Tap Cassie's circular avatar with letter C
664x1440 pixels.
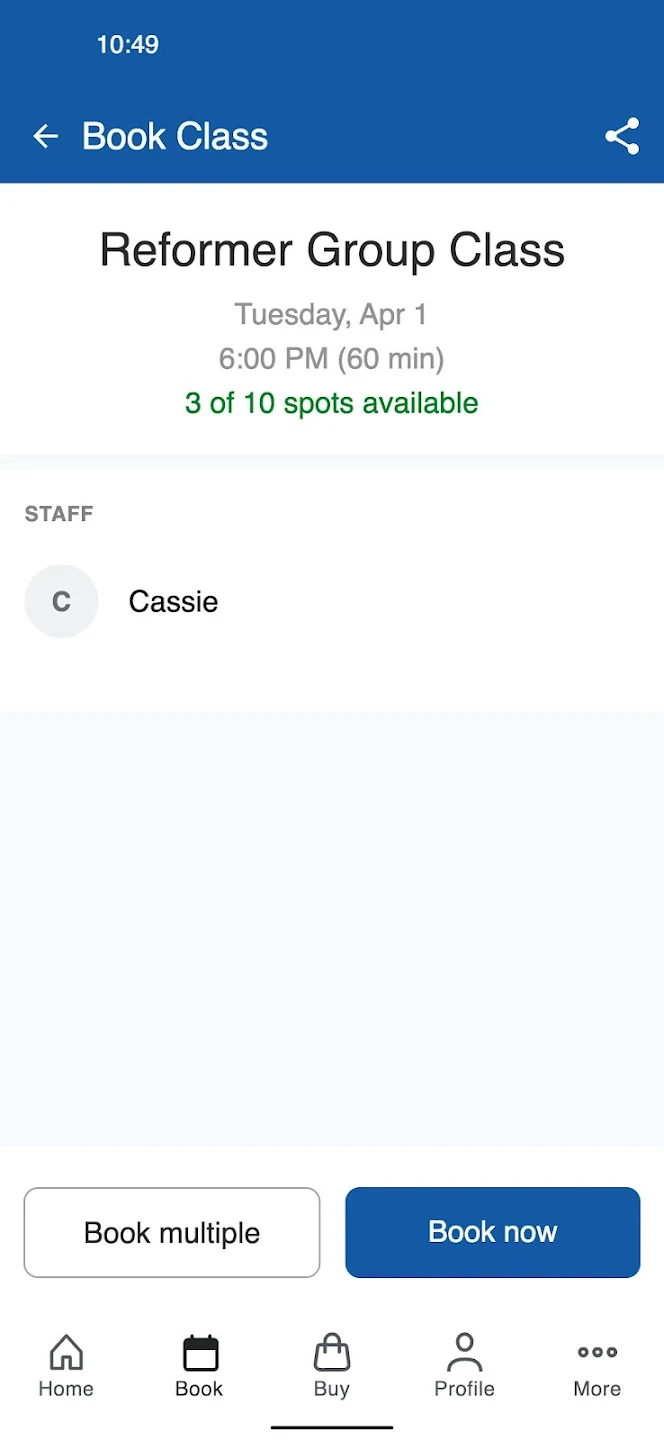pos(61,601)
